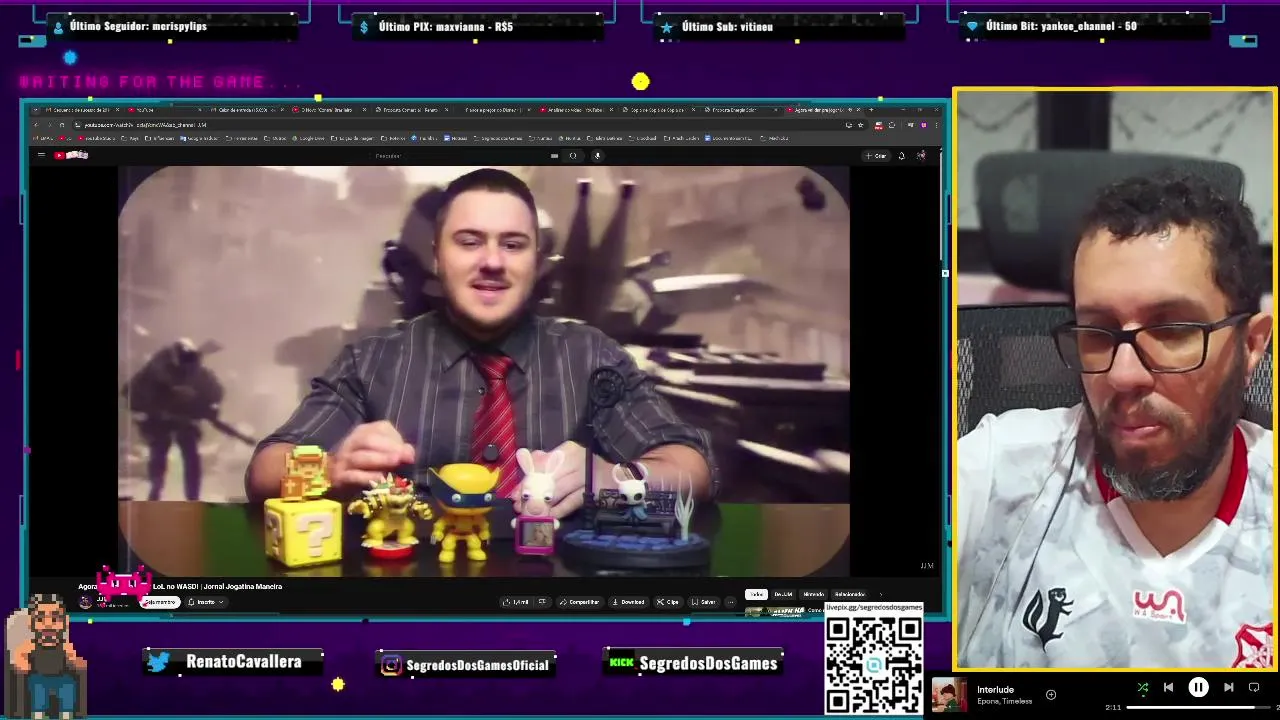
Task: Pause the Spotify track Interlude
Action: [1198, 687]
